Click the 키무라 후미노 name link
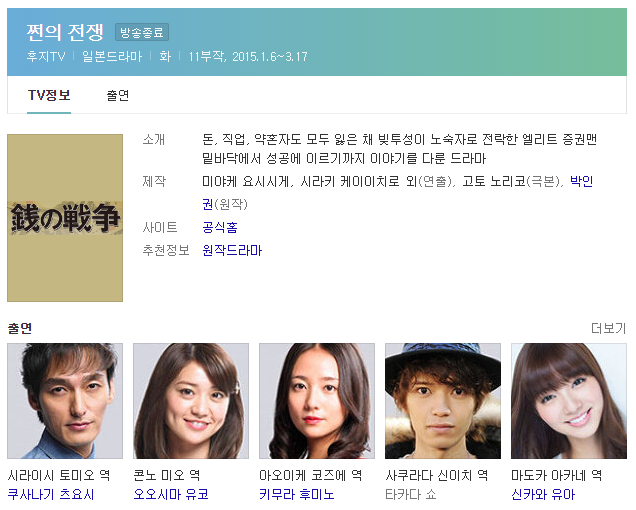Screen dimensions: 636x510 pyautogui.click(x=297, y=494)
